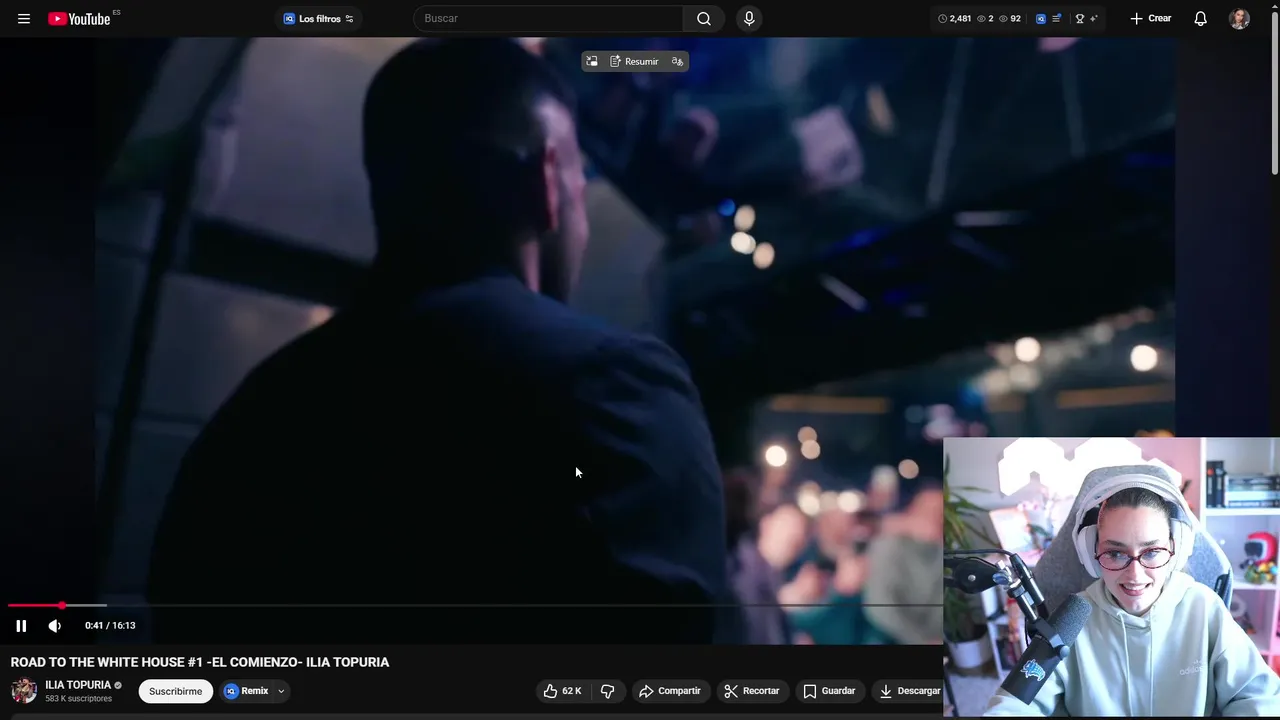This screenshot has width=1280, height=720.
Task: Subscribe with the Suscribirme button
Action: tap(176, 691)
